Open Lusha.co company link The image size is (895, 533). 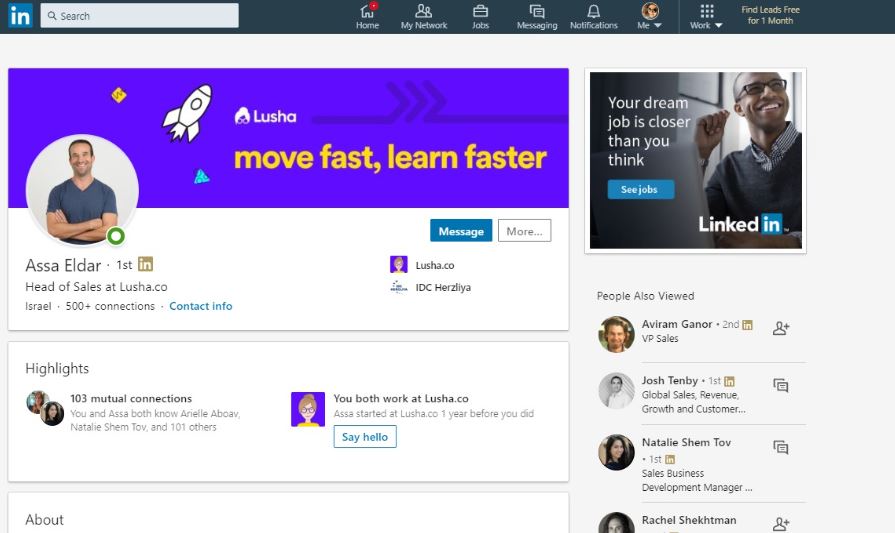tap(435, 265)
